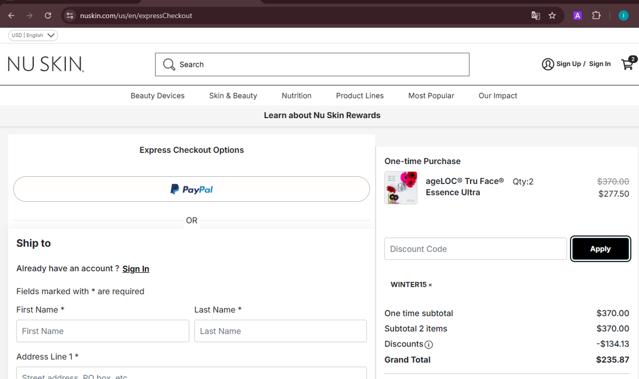Open the site information icon in the address bar
Screen dimensions: 639x379
pyautogui.click(x=70, y=15)
